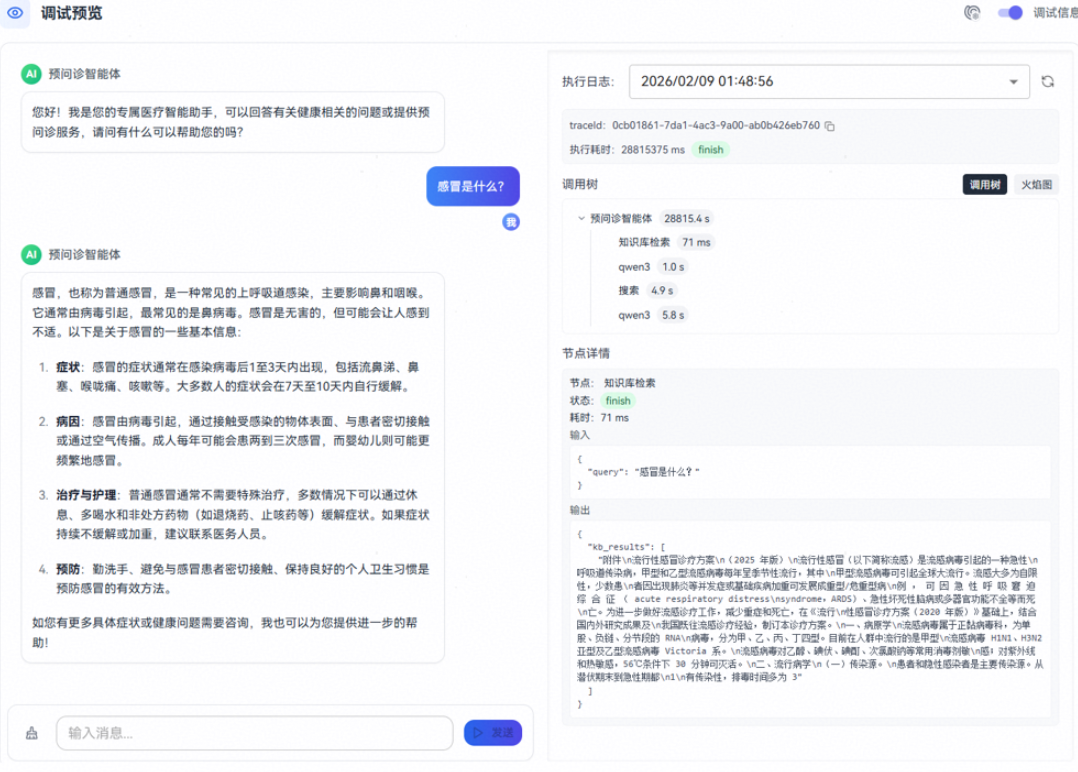
Task: Click the user avatar 我 icon
Action: (x=510, y=222)
